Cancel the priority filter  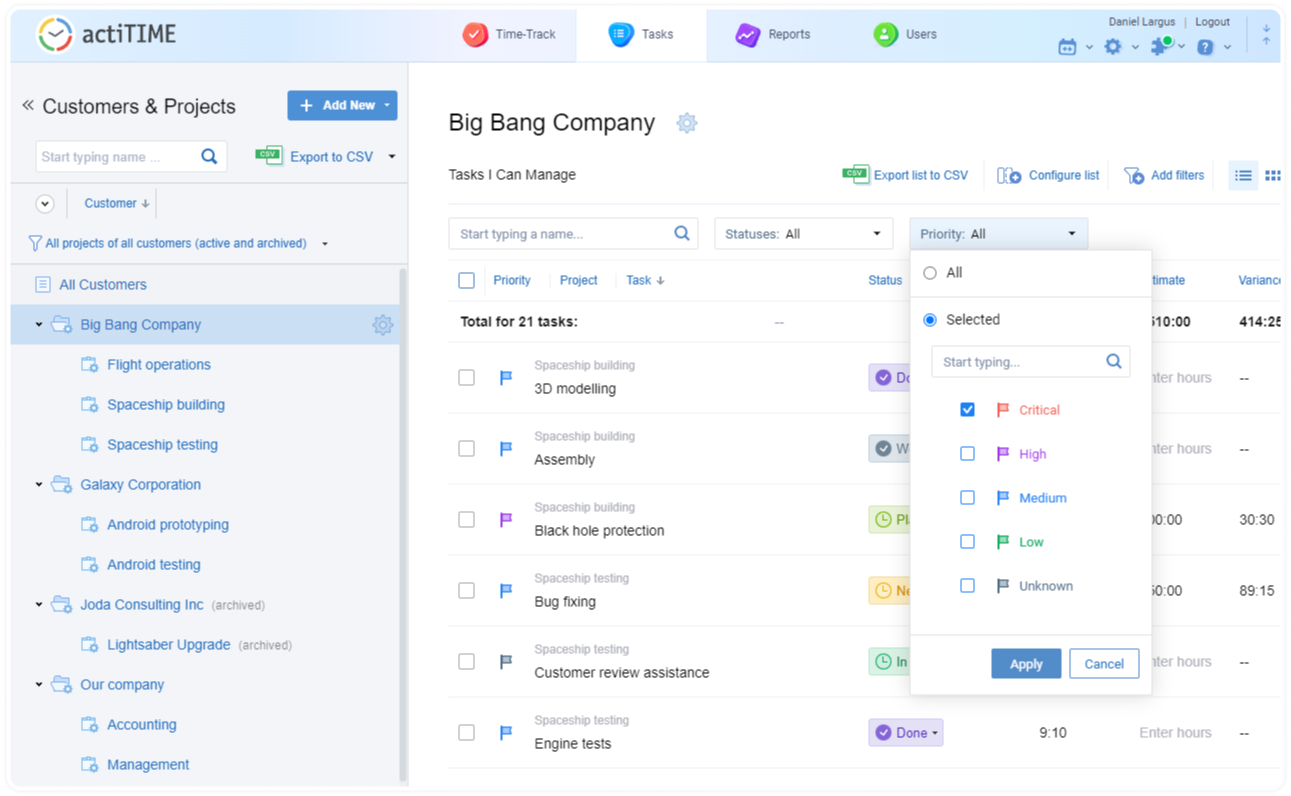pyautogui.click(x=1104, y=664)
